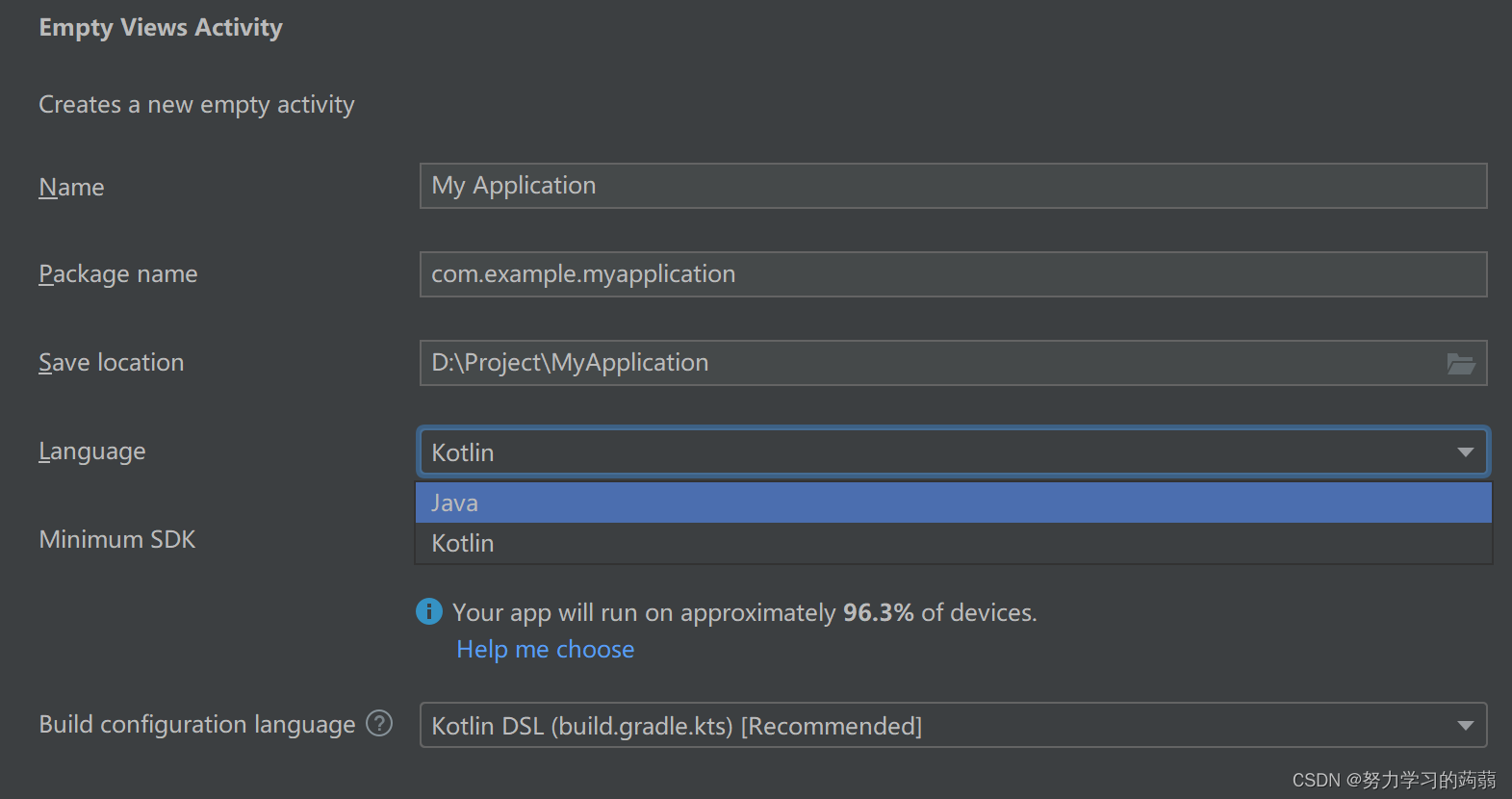Click the Minimum SDK label
This screenshot has width=1512, height=799.
(116, 540)
